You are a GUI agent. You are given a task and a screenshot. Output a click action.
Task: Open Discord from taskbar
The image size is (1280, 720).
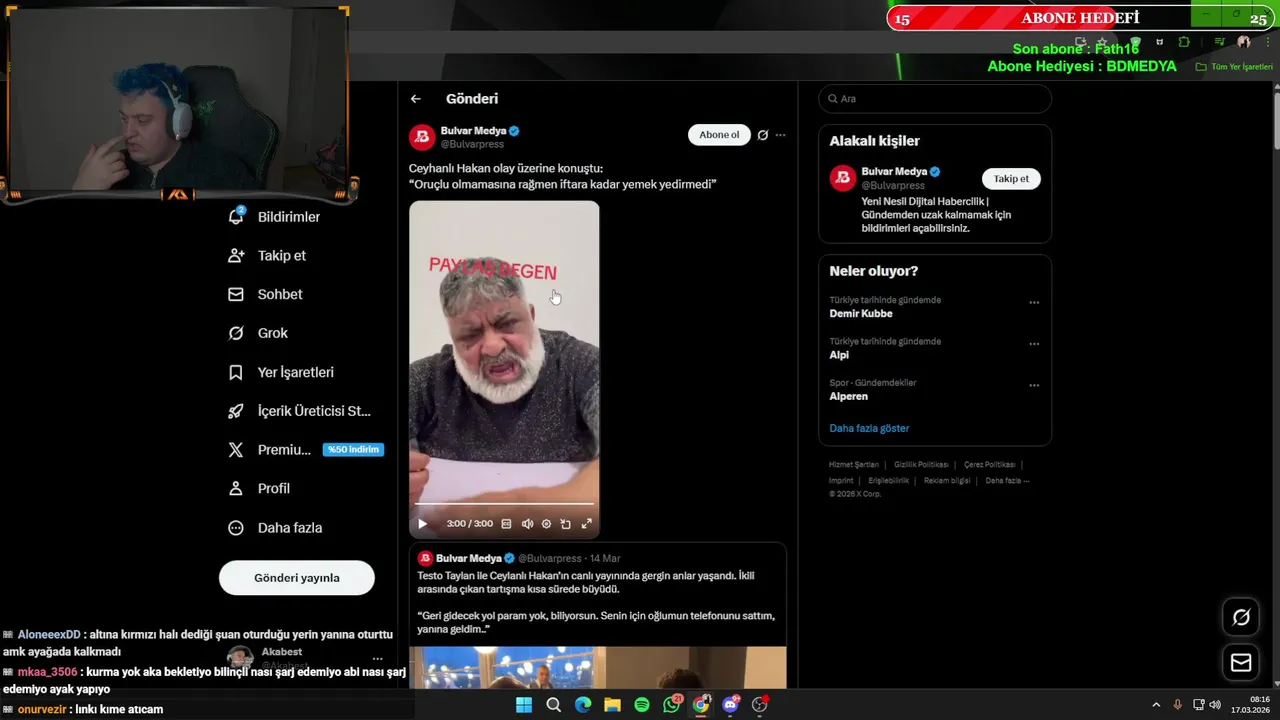[x=730, y=705]
